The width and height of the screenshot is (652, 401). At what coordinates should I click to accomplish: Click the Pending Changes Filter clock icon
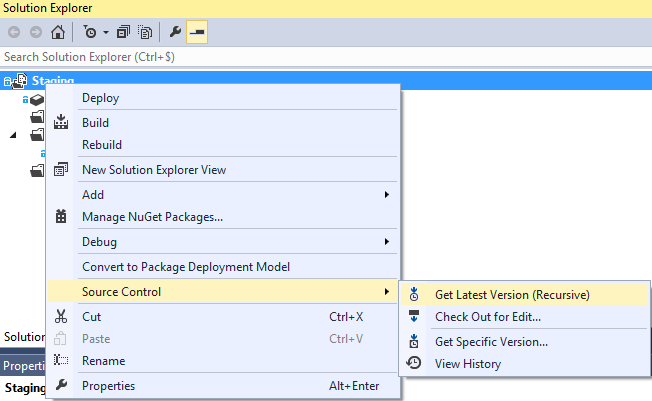88,33
